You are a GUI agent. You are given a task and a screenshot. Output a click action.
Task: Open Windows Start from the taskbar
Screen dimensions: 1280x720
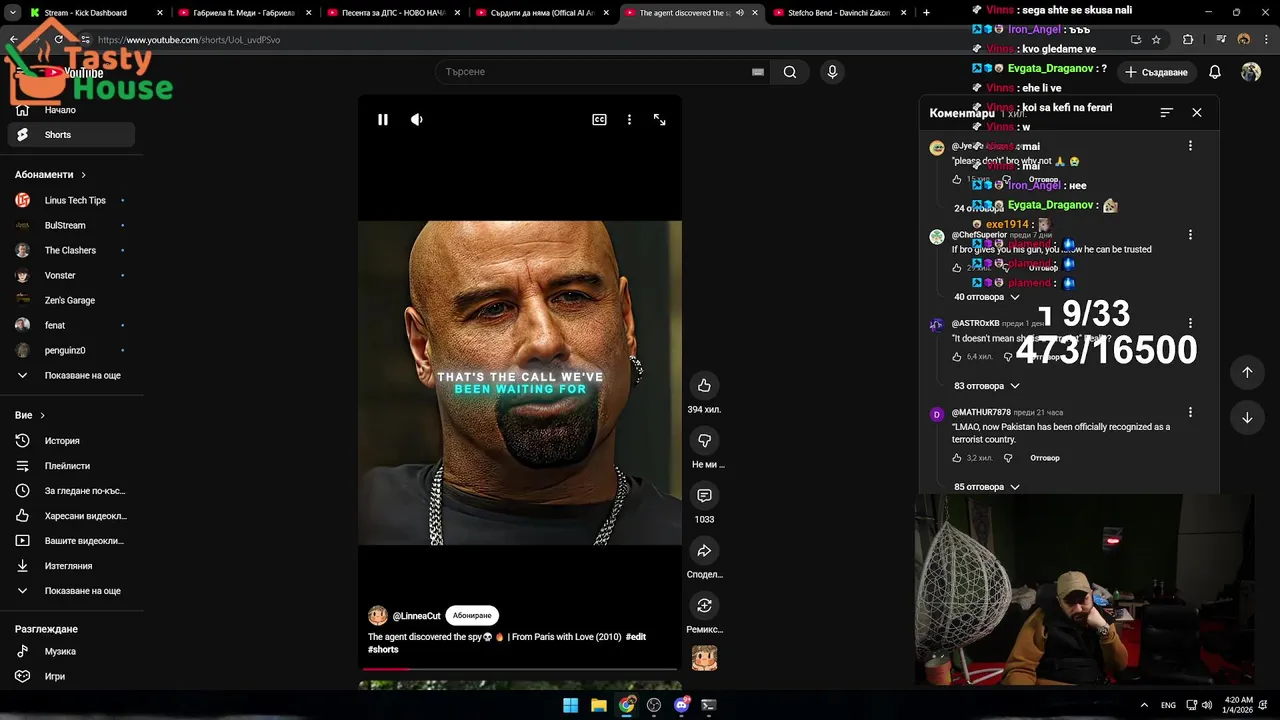click(570, 705)
